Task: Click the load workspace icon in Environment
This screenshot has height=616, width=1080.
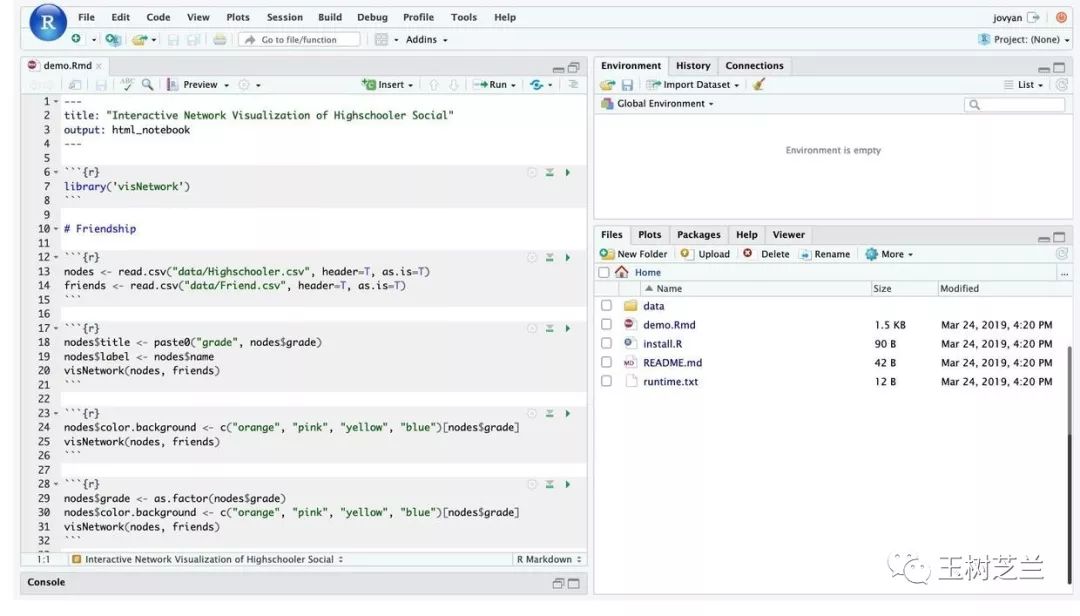Action: 608,85
